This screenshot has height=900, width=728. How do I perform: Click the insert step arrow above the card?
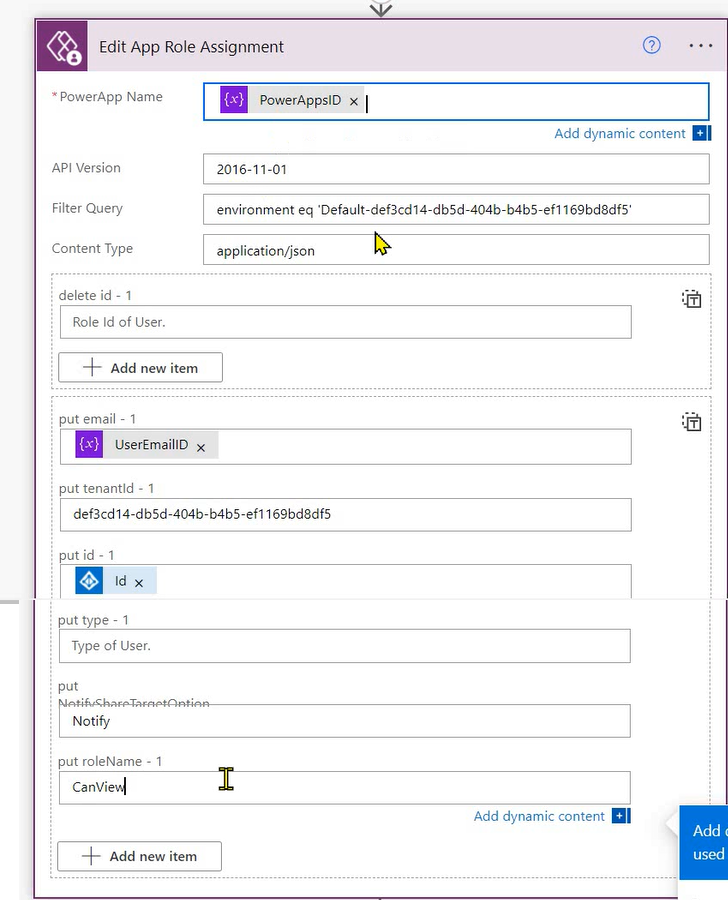(381, 9)
